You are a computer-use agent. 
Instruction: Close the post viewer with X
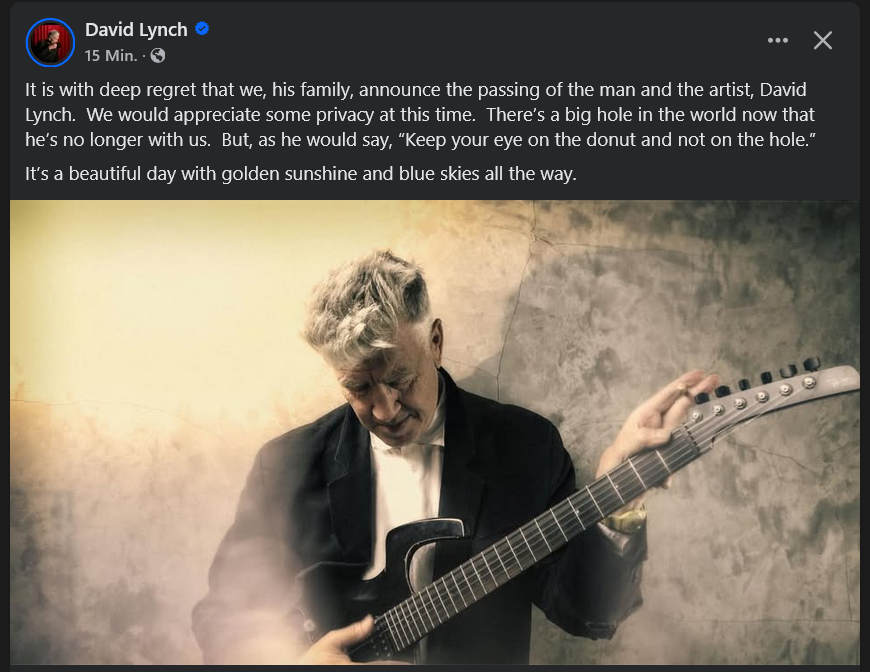[822, 40]
